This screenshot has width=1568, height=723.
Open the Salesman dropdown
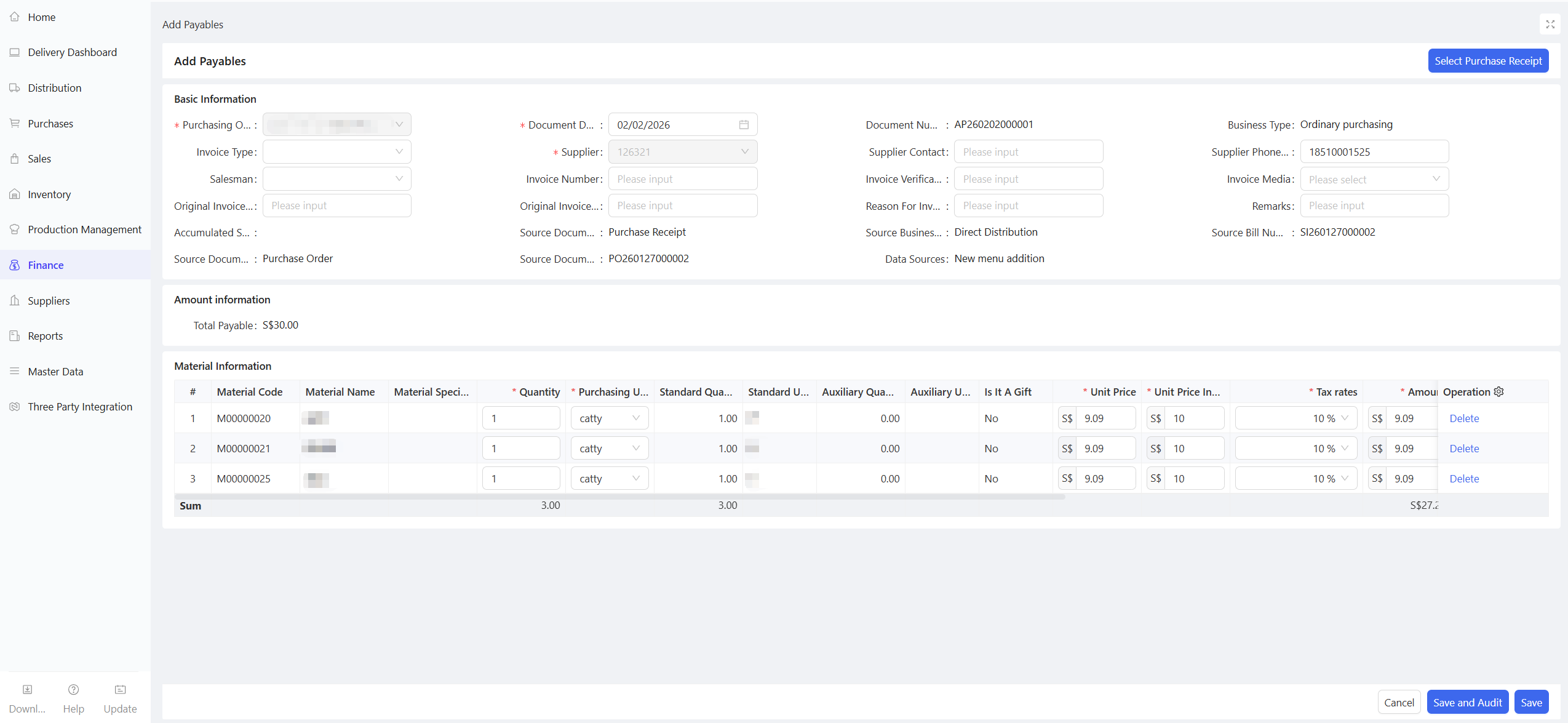[336, 179]
